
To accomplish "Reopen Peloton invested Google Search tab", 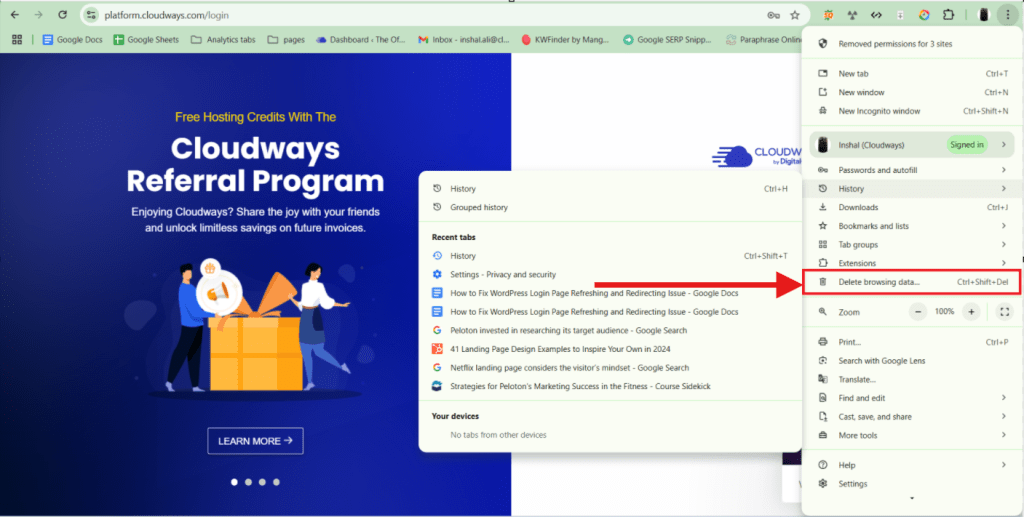I will (x=610, y=330).
